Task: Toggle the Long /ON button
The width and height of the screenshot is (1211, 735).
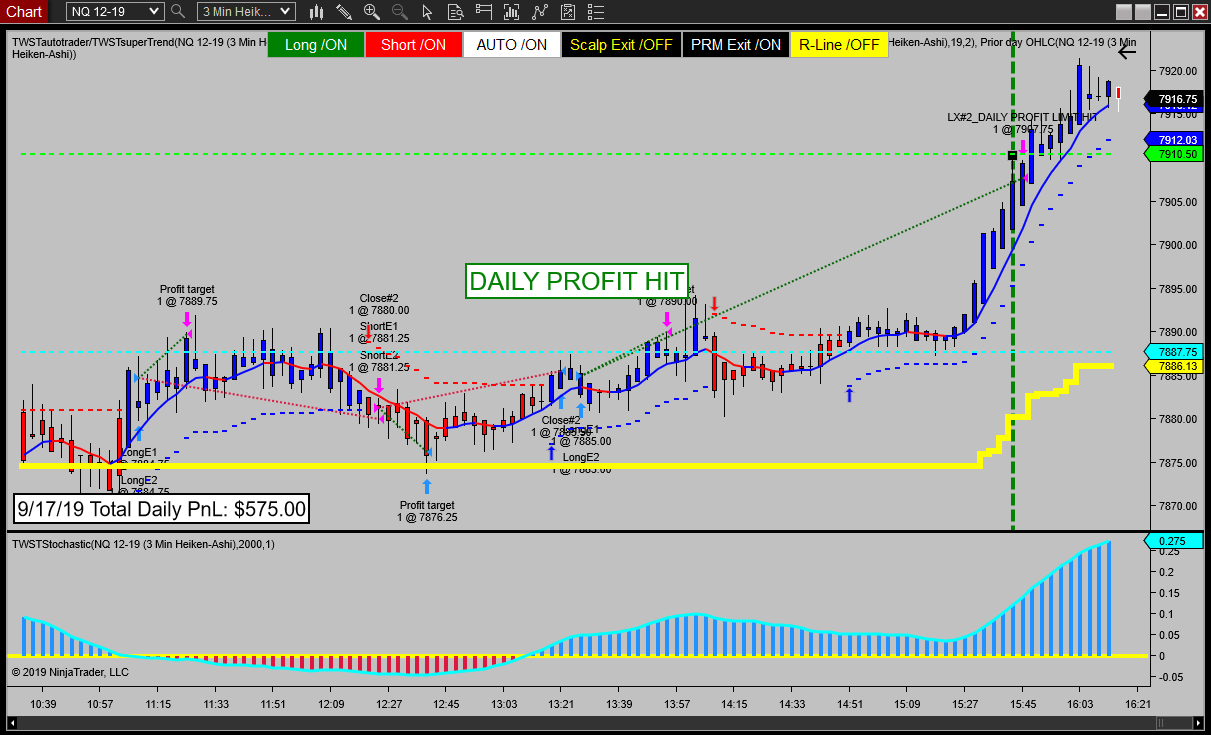Action: click(x=315, y=45)
